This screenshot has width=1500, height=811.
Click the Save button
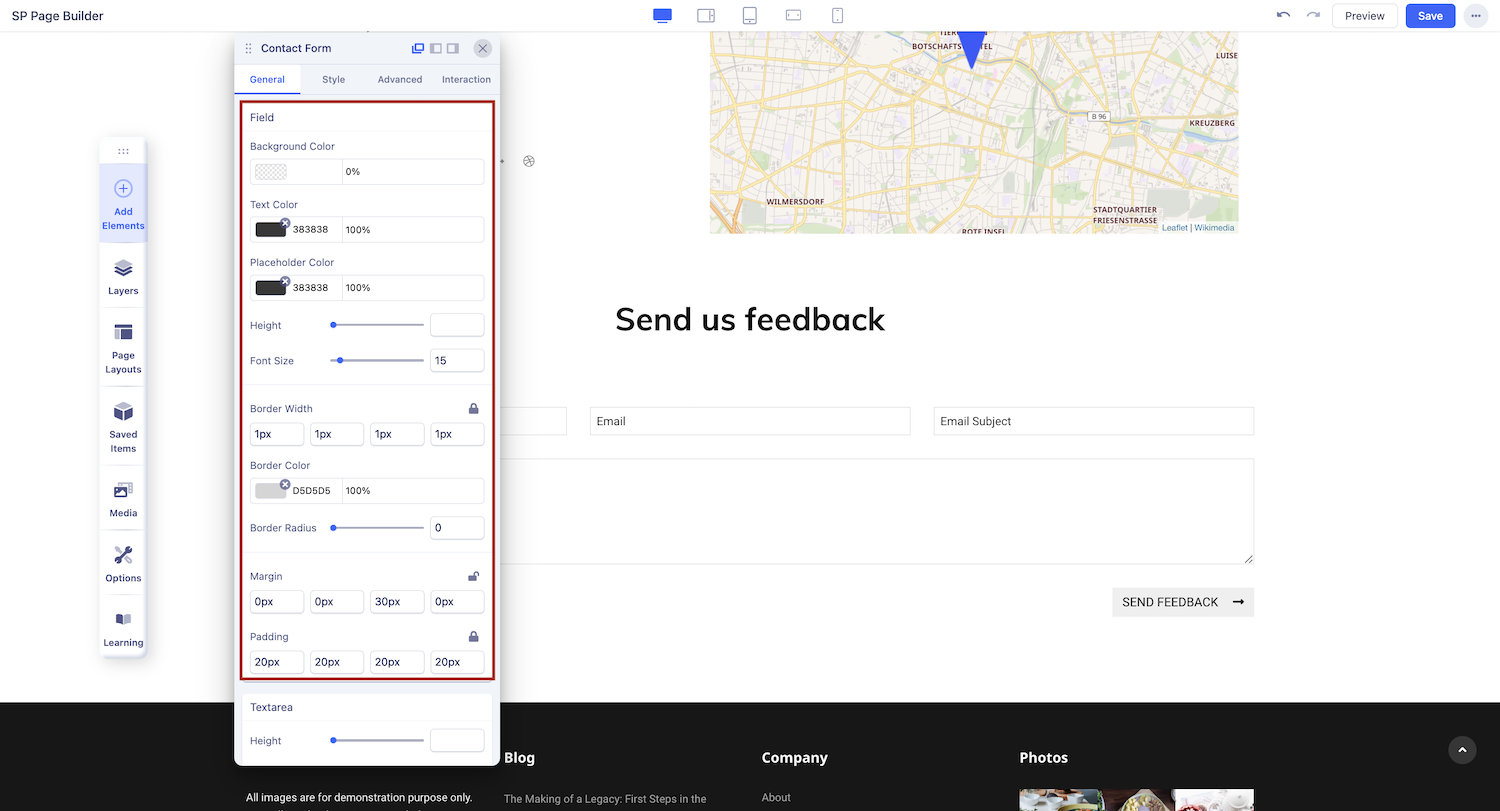(1430, 16)
